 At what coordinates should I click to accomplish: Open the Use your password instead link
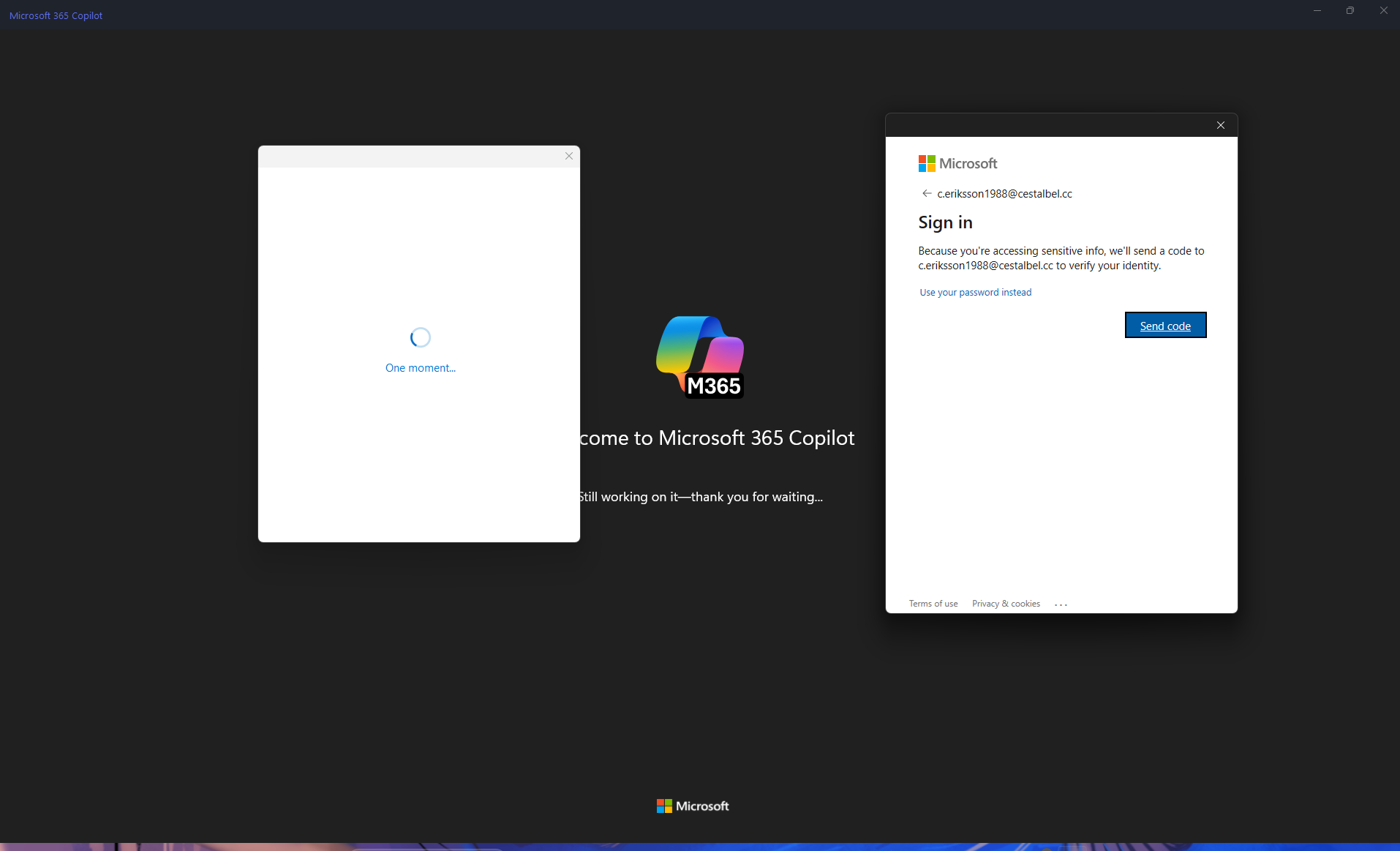(975, 292)
